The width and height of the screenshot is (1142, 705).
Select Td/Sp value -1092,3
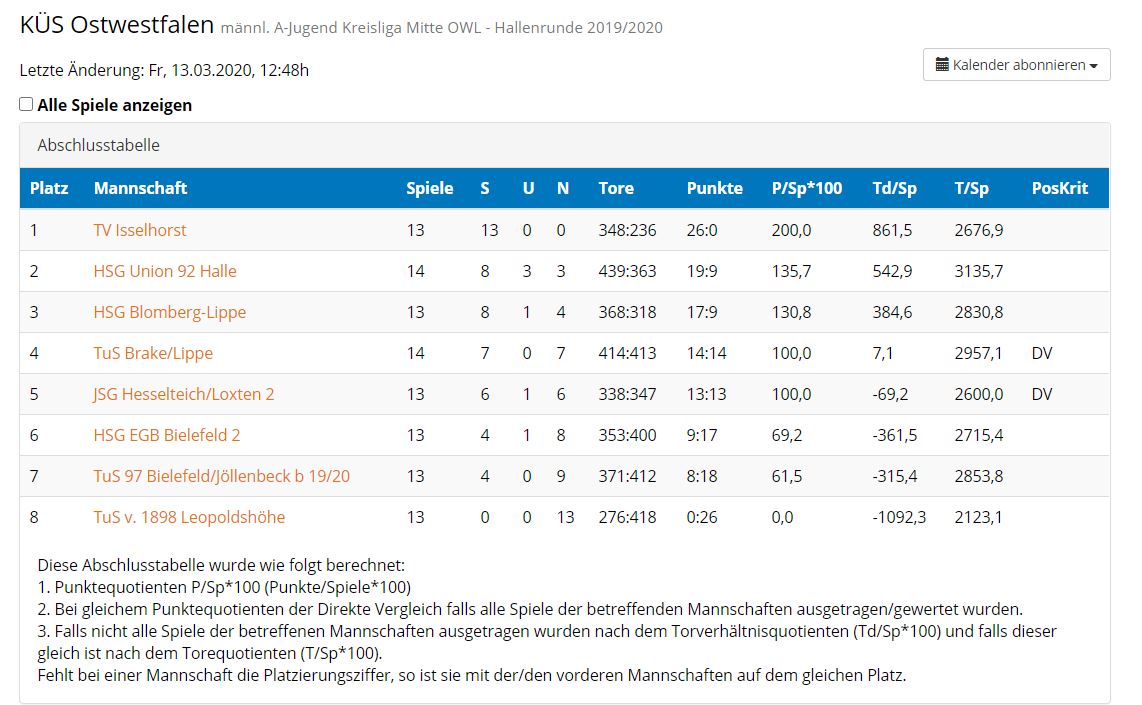(899, 517)
